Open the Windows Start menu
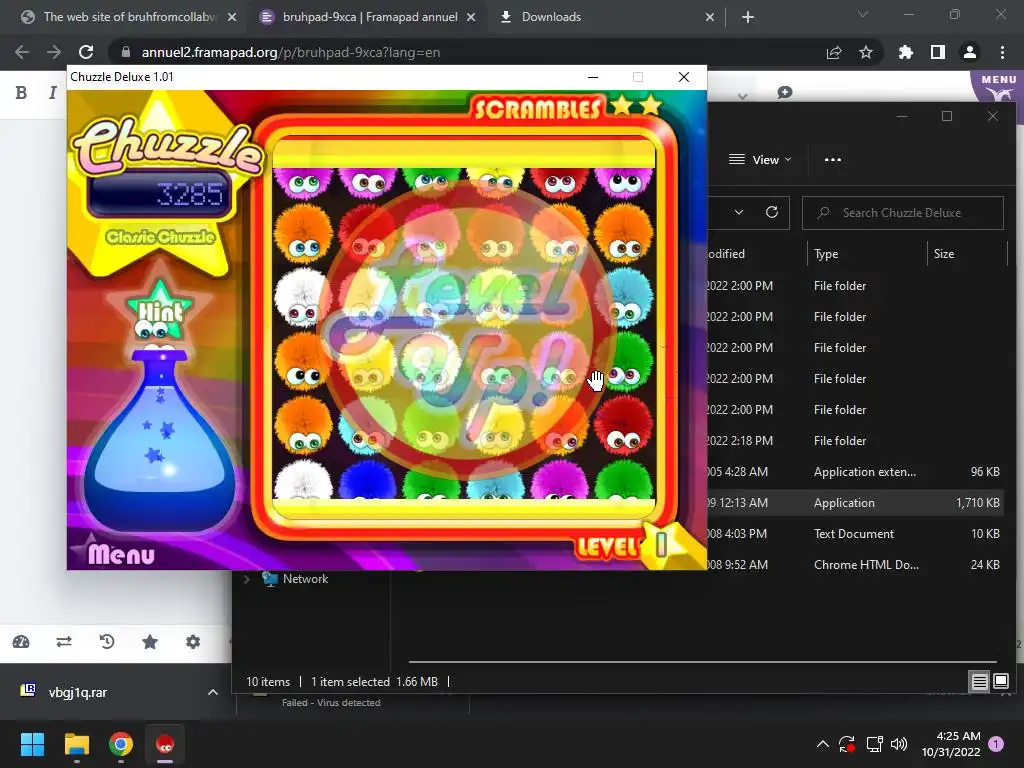The height and width of the screenshot is (768, 1024). [32, 744]
